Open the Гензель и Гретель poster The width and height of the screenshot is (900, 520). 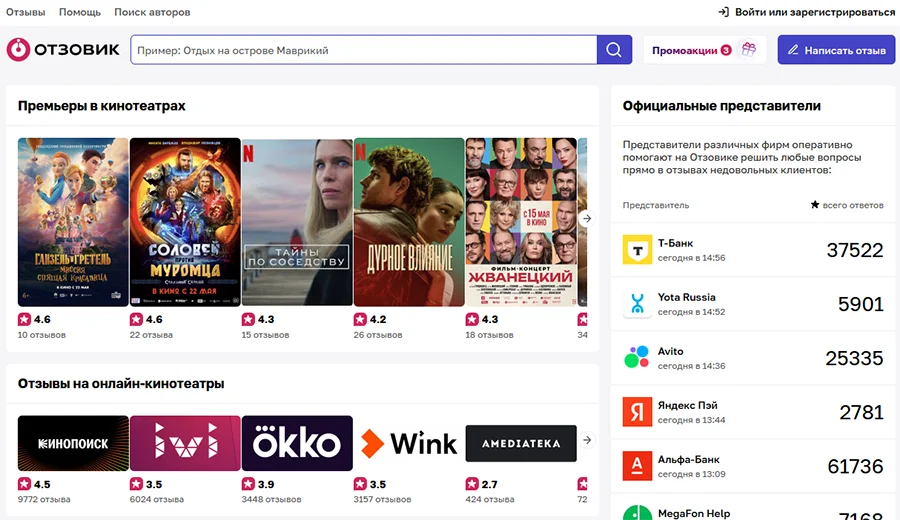point(73,222)
